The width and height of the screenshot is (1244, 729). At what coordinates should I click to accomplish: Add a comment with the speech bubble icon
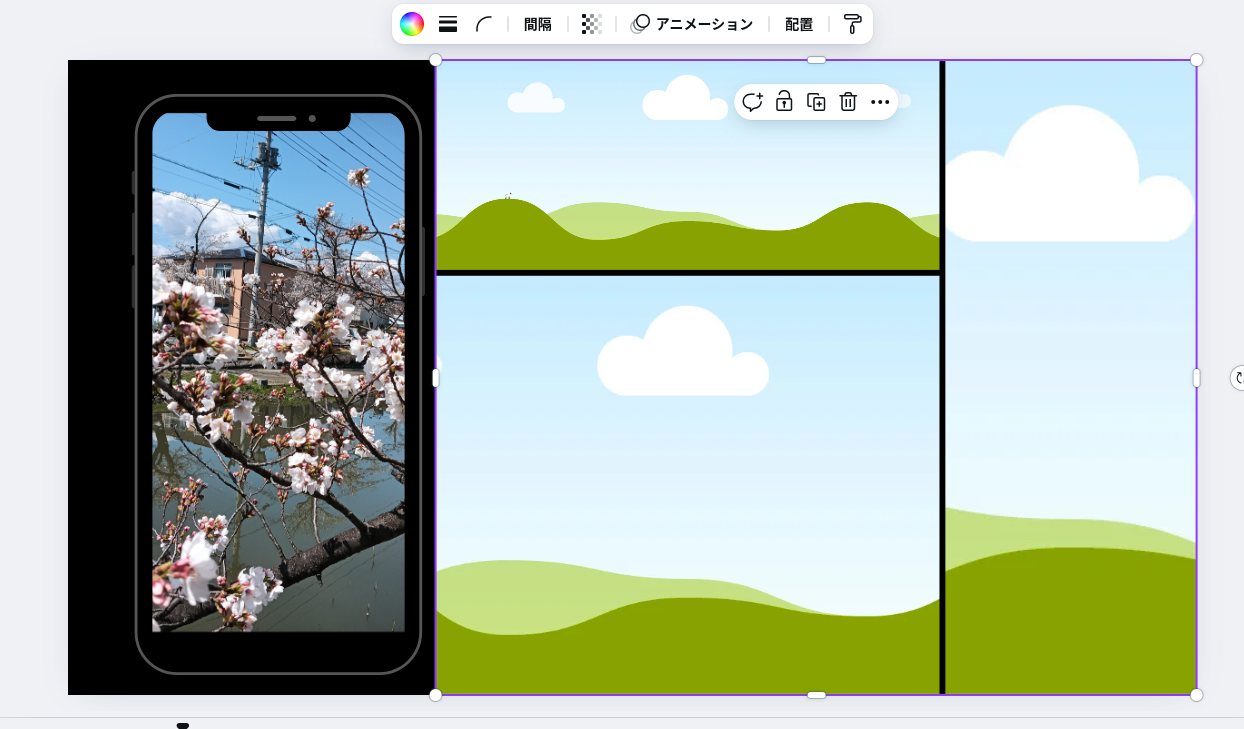(x=752, y=102)
